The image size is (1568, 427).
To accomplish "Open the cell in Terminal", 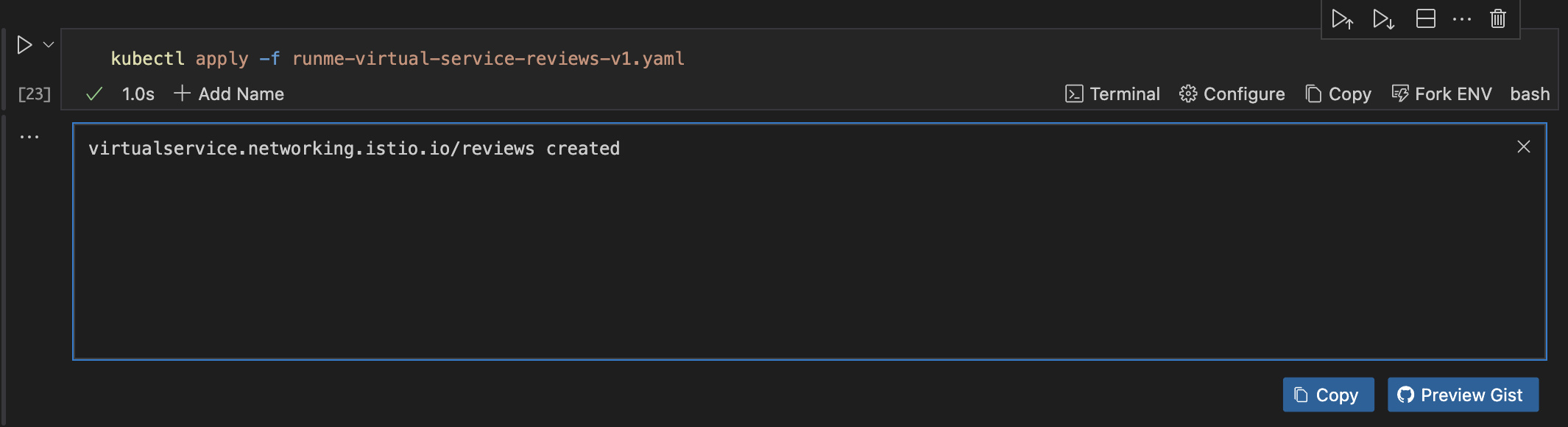I will point(1112,94).
